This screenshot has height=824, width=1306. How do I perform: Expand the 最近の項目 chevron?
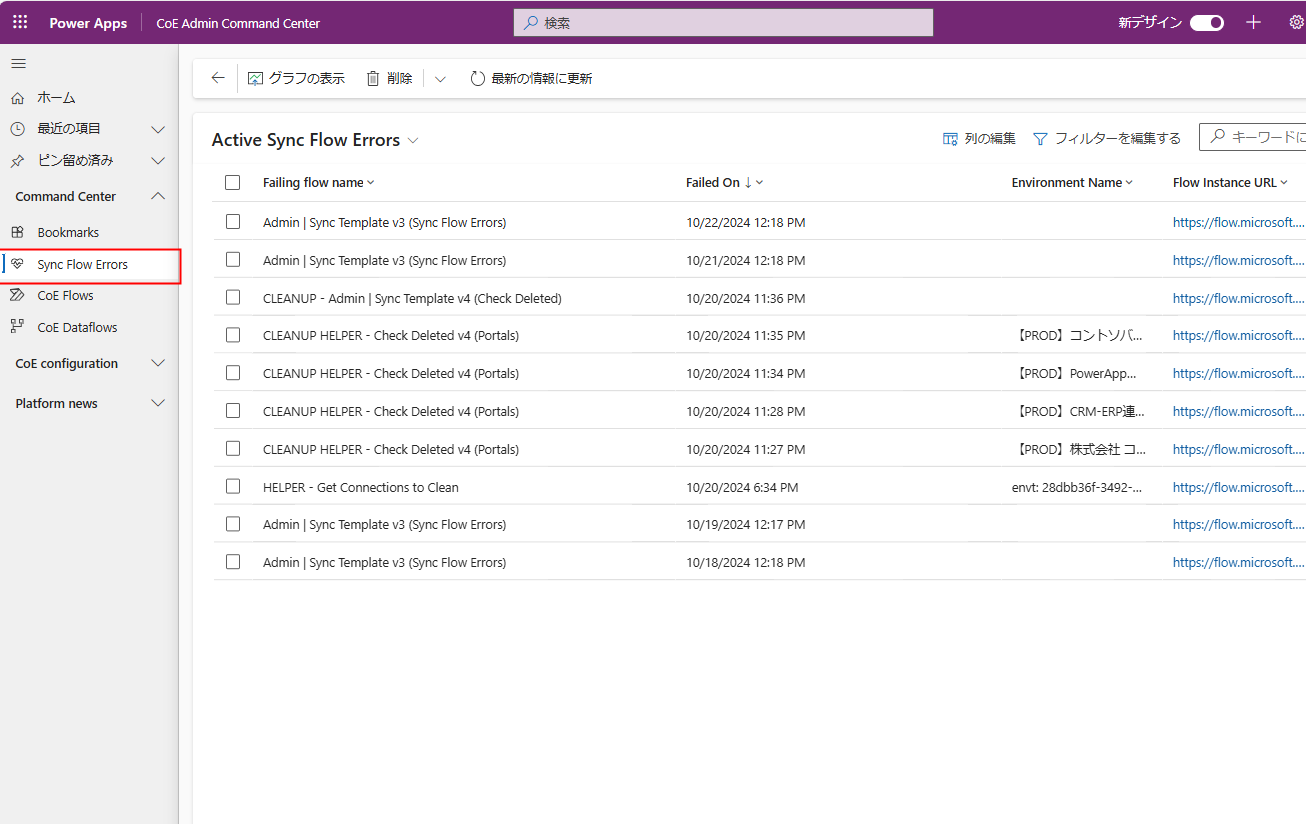coord(157,129)
